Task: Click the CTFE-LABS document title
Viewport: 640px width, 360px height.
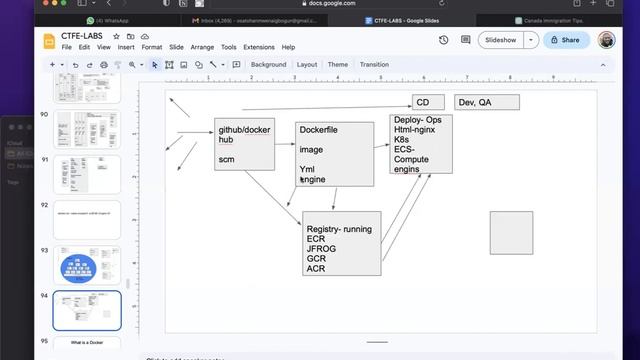Action: coord(82,36)
